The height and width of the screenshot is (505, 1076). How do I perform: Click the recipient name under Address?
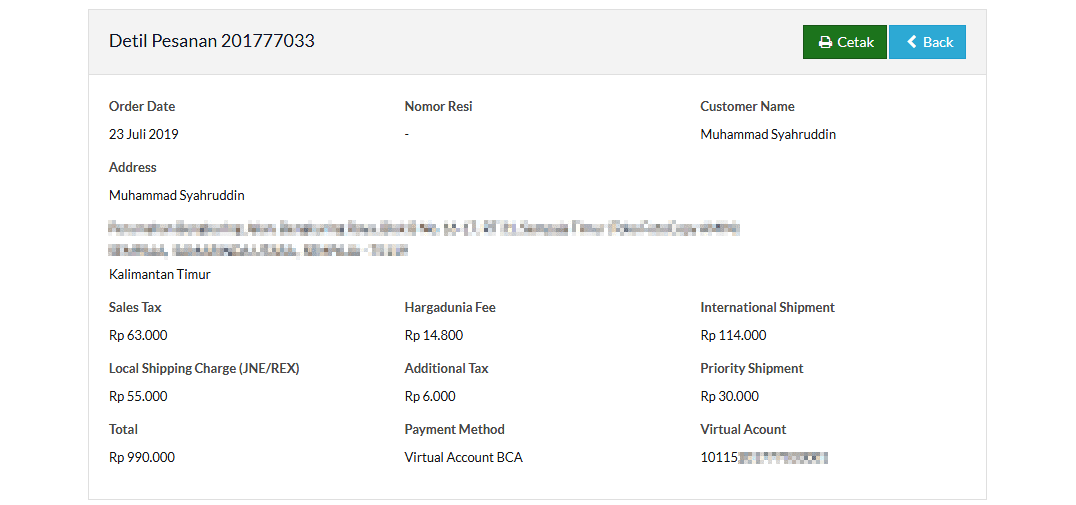tap(177, 196)
